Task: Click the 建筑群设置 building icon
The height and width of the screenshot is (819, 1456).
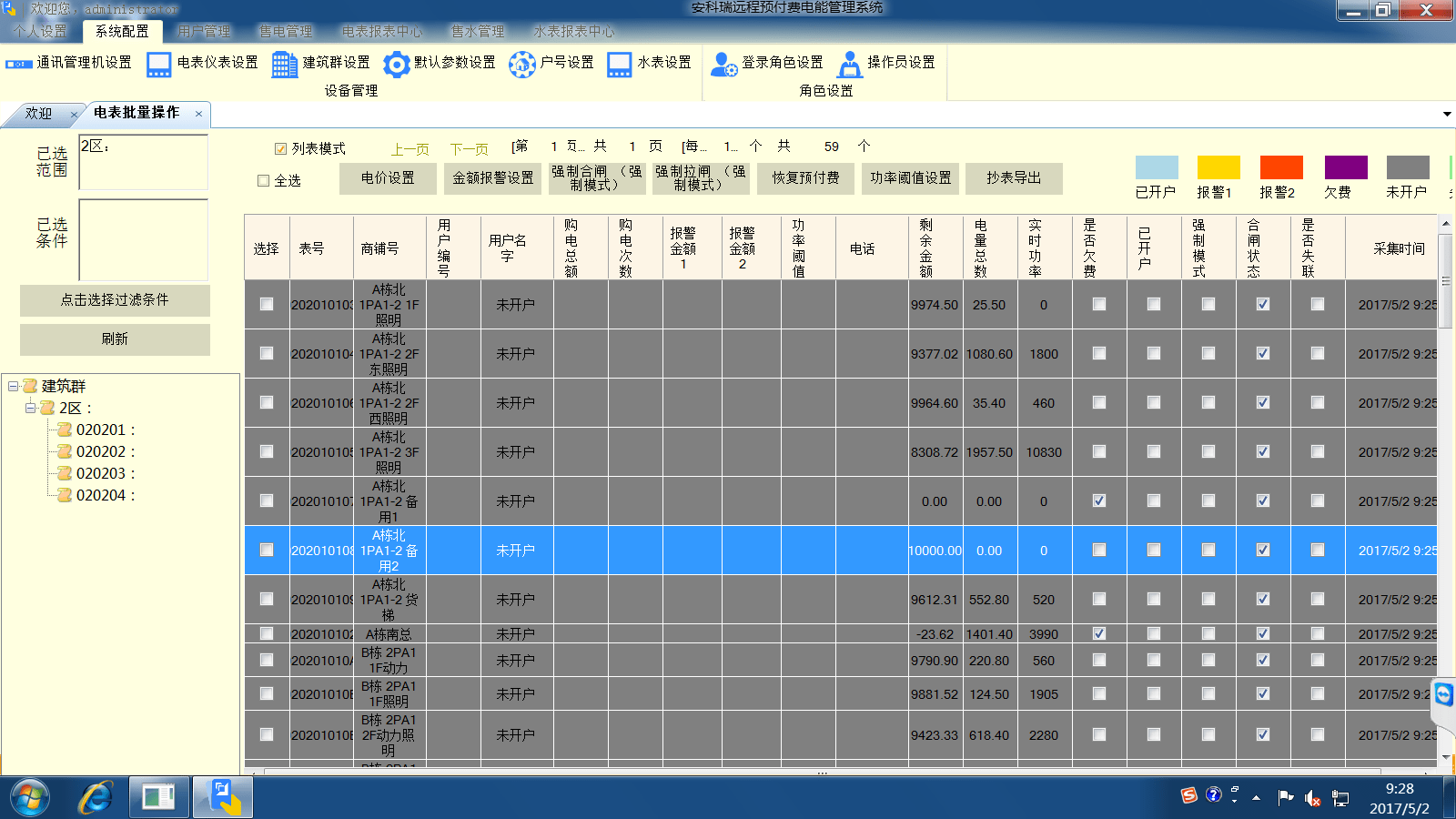Action: click(x=284, y=64)
